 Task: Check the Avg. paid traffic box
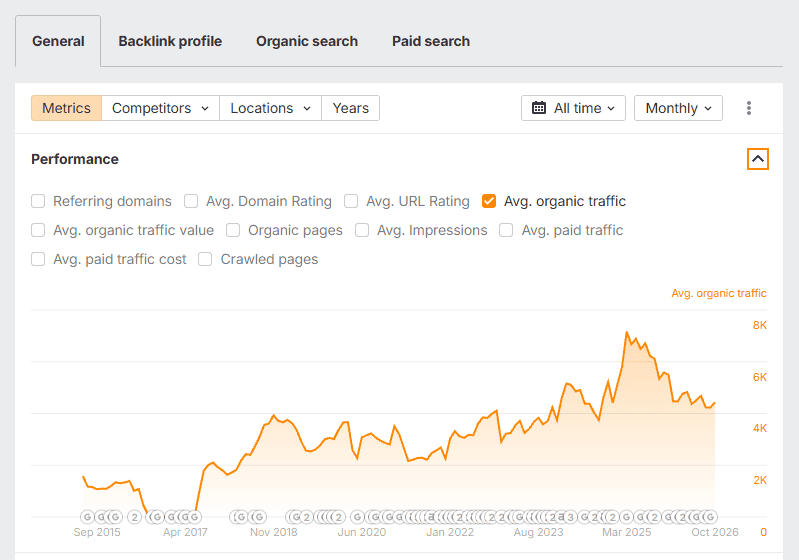pyautogui.click(x=506, y=230)
